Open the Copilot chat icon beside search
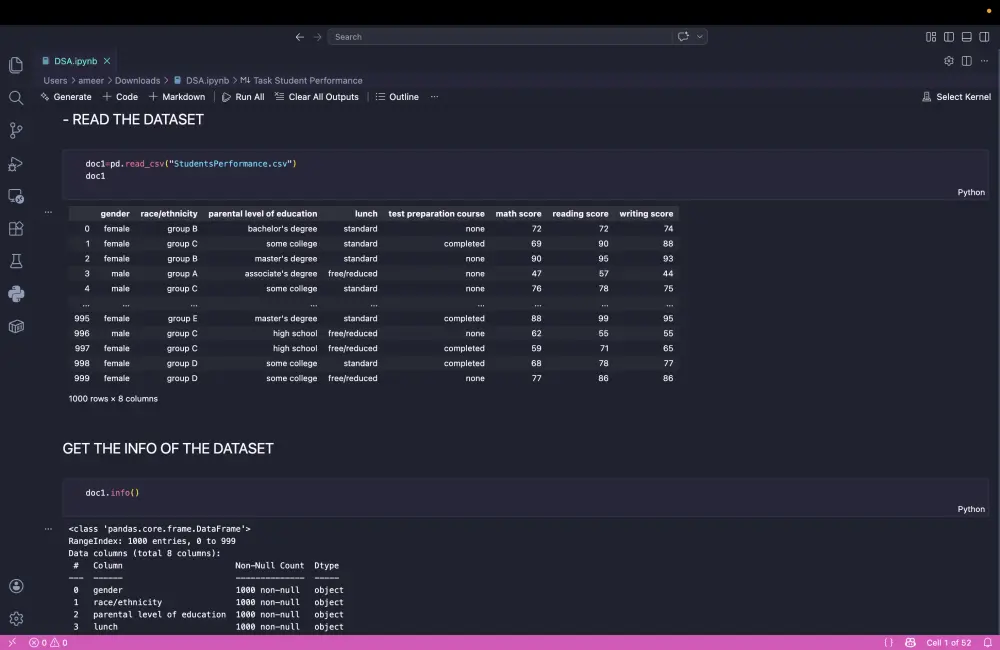Screen dimensions: 1000x650 pos(683,36)
